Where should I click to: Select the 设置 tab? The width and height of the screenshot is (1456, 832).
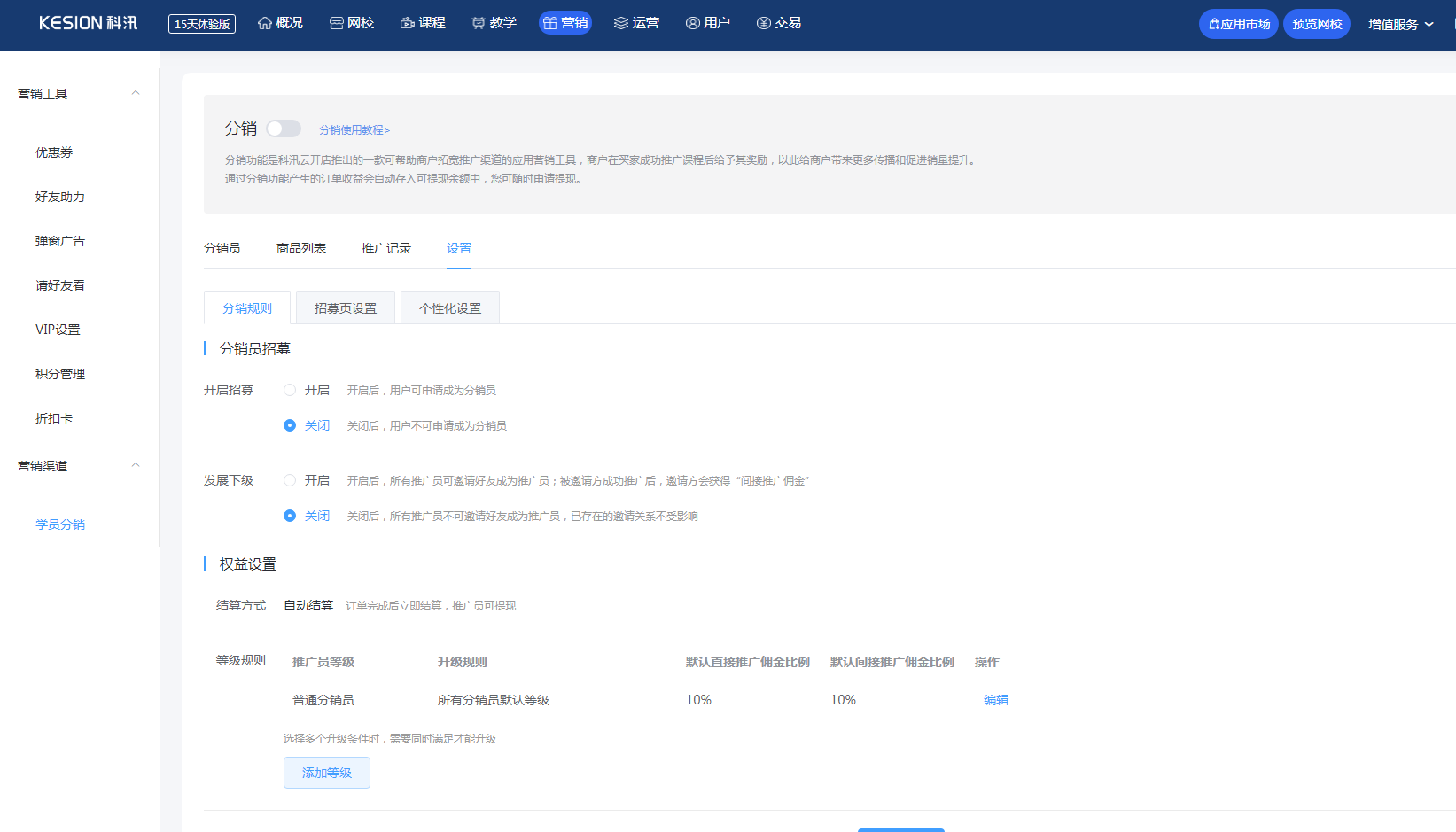point(459,248)
